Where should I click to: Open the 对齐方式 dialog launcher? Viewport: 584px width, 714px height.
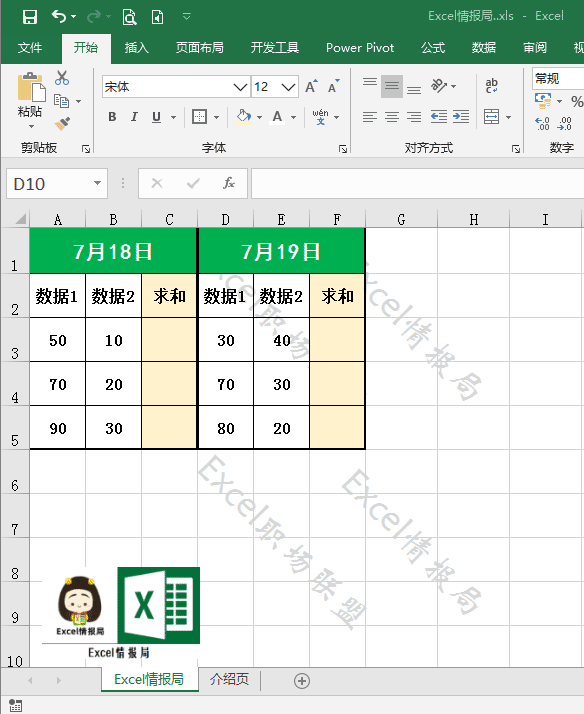[516, 148]
